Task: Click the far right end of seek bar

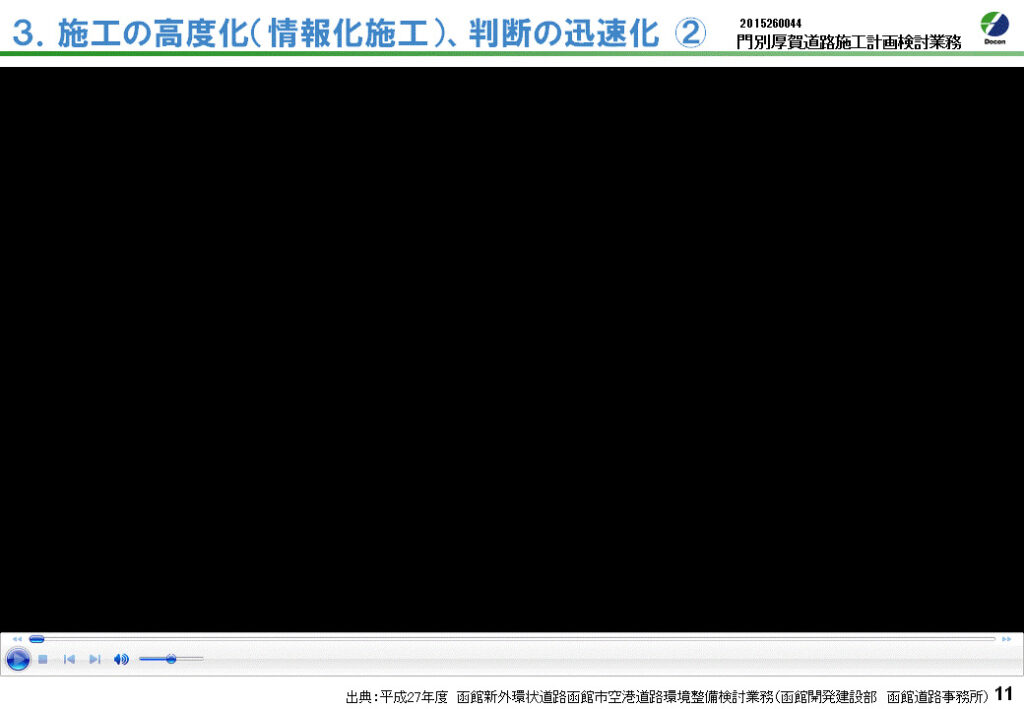Action: [x=993, y=638]
